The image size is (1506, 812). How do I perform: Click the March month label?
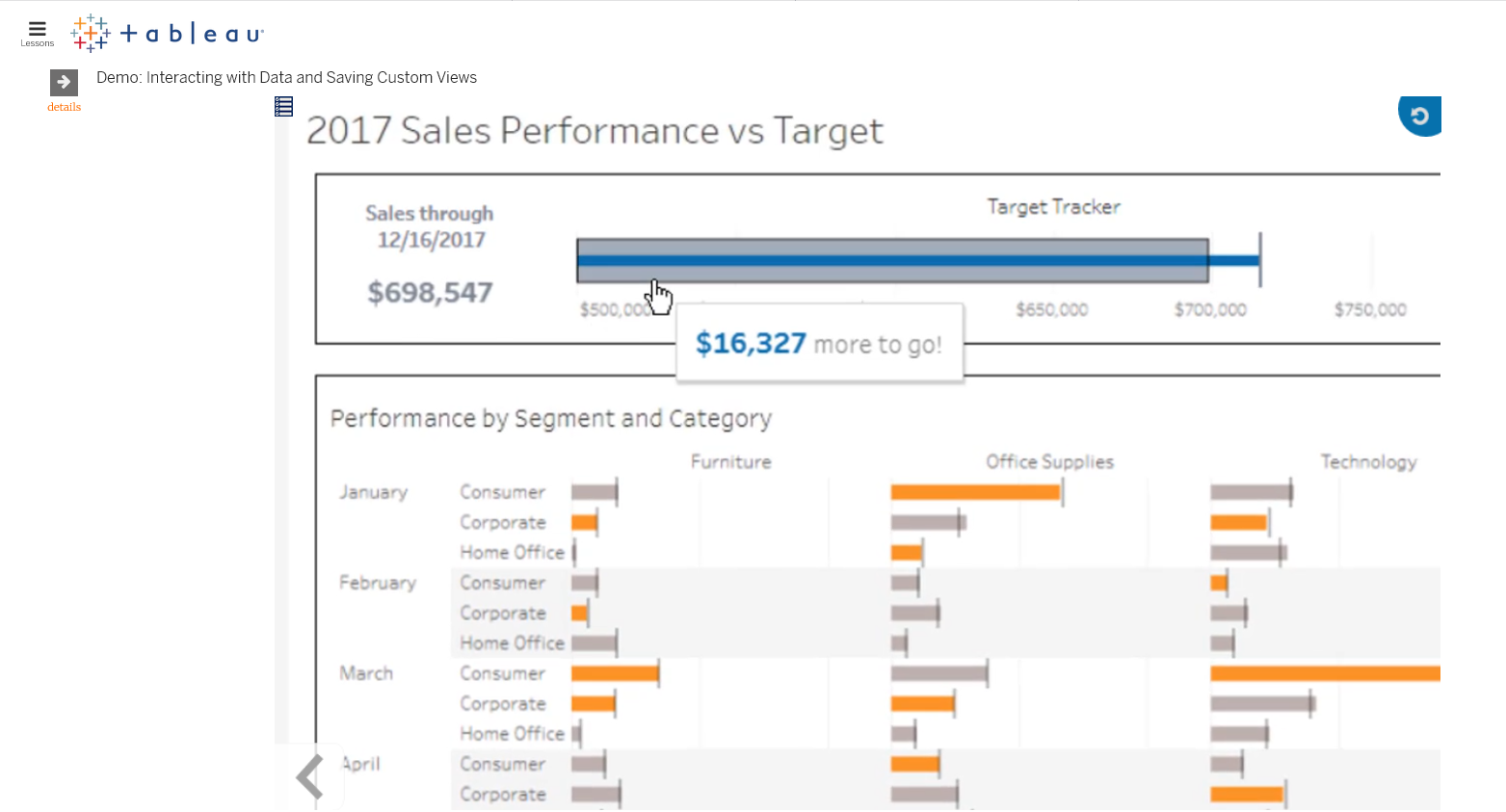366,673
